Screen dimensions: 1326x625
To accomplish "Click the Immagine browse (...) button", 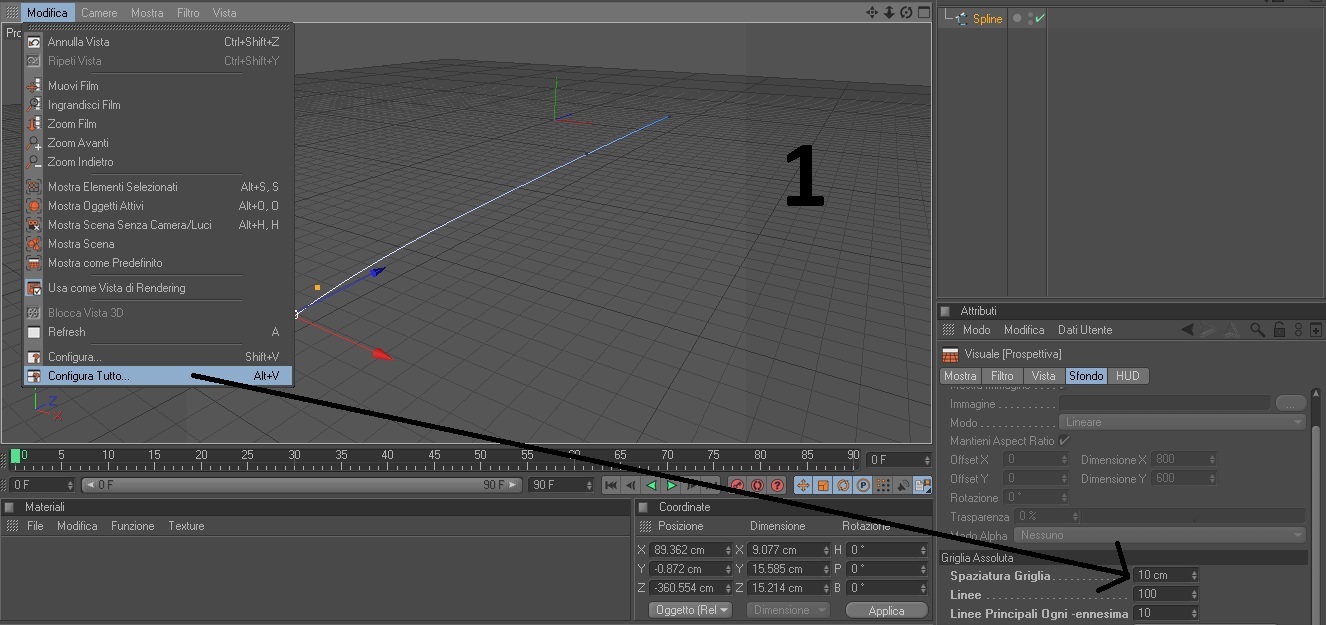I will 1290,403.
